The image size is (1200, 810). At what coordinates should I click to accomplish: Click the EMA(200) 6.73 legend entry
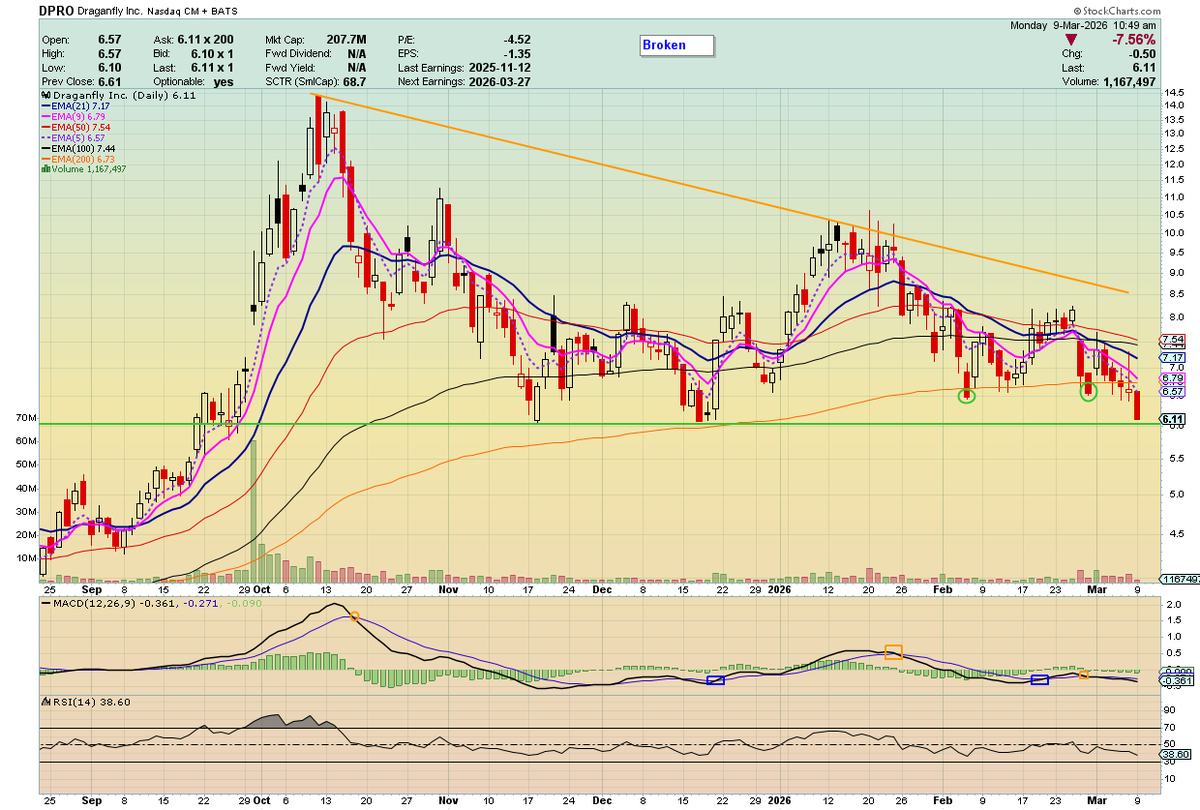coord(77,158)
